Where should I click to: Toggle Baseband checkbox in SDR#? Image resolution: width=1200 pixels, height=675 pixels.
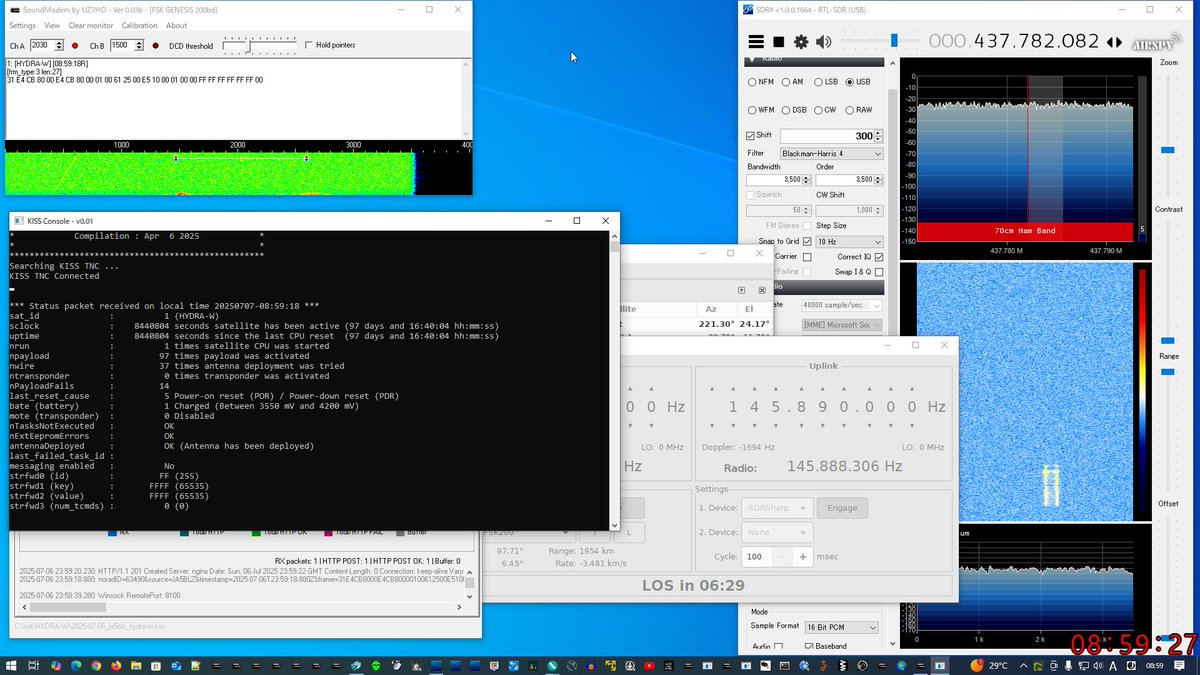pyautogui.click(x=809, y=646)
